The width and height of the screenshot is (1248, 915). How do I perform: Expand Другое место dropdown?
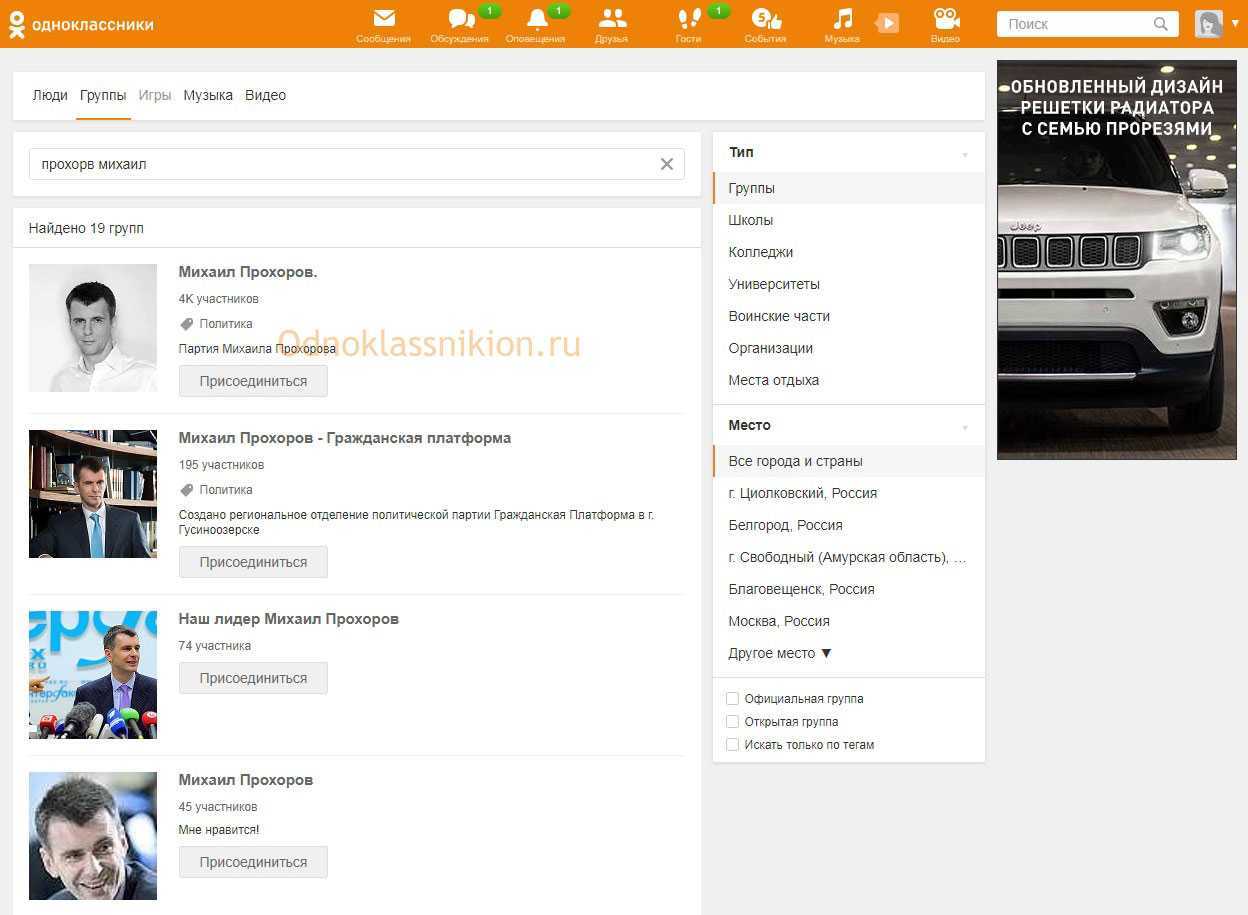pyautogui.click(x=780, y=653)
